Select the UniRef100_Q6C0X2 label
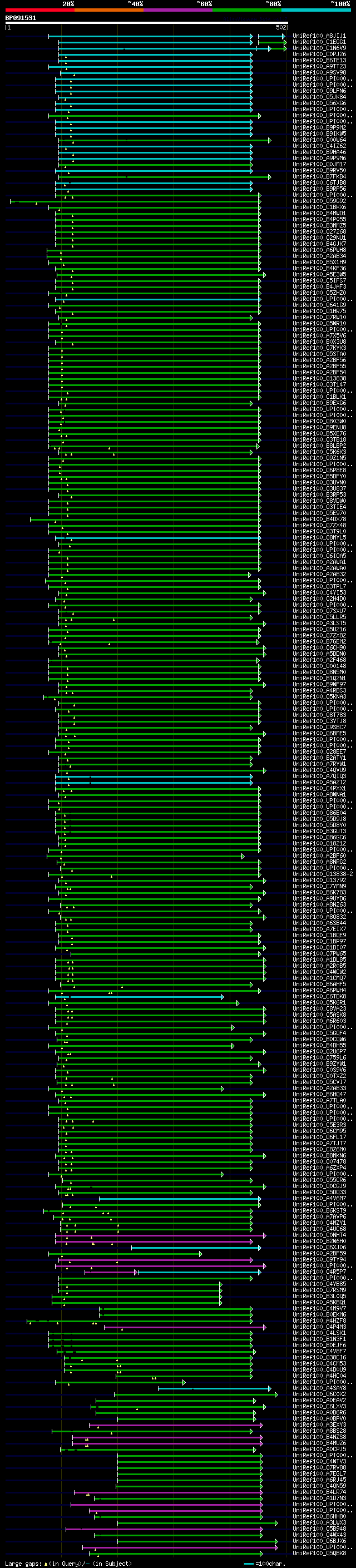This screenshot has width=356, height=1568. click(319, 1394)
